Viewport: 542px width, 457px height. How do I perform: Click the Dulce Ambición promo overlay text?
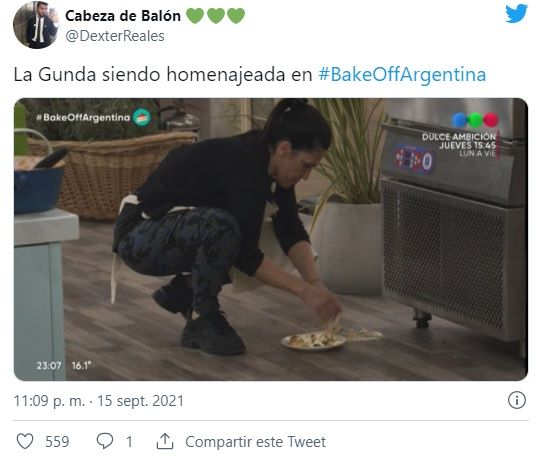coord(459,144)
